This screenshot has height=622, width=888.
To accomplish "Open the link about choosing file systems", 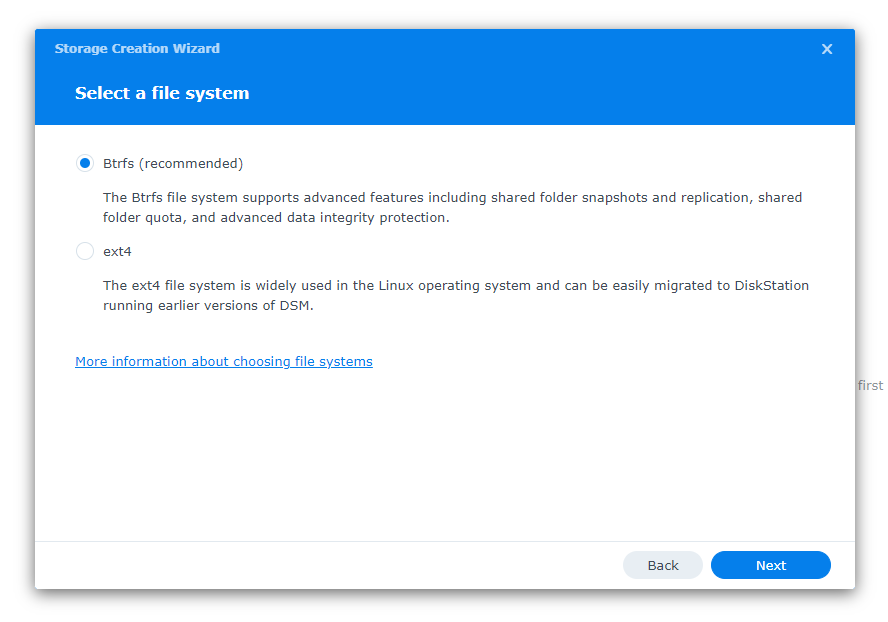I will point(223,361).
